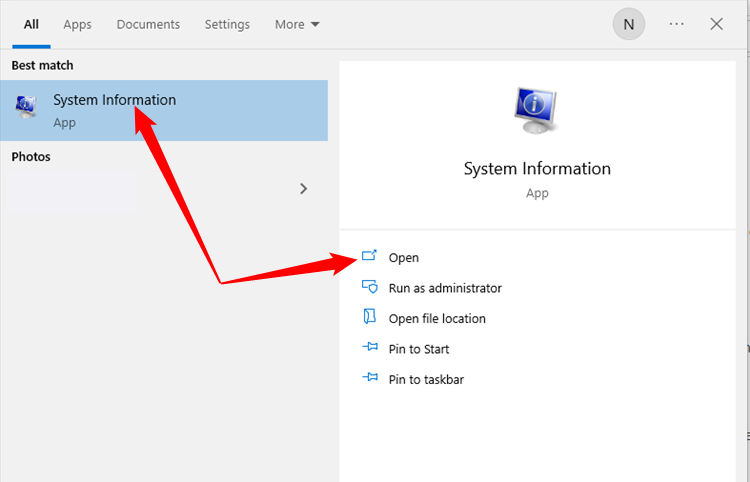Close the search panel with the X
This screenshot has width=750, height=482.
716,24
